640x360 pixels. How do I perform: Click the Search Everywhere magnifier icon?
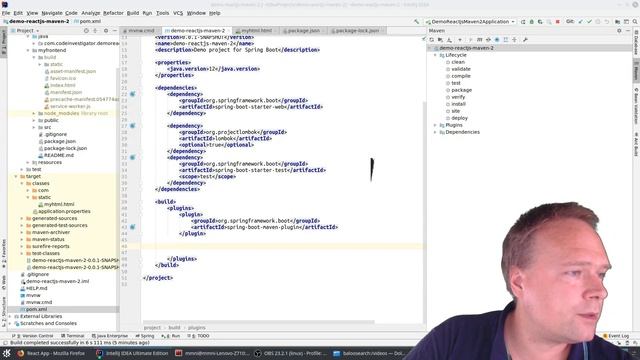[635, 22]
